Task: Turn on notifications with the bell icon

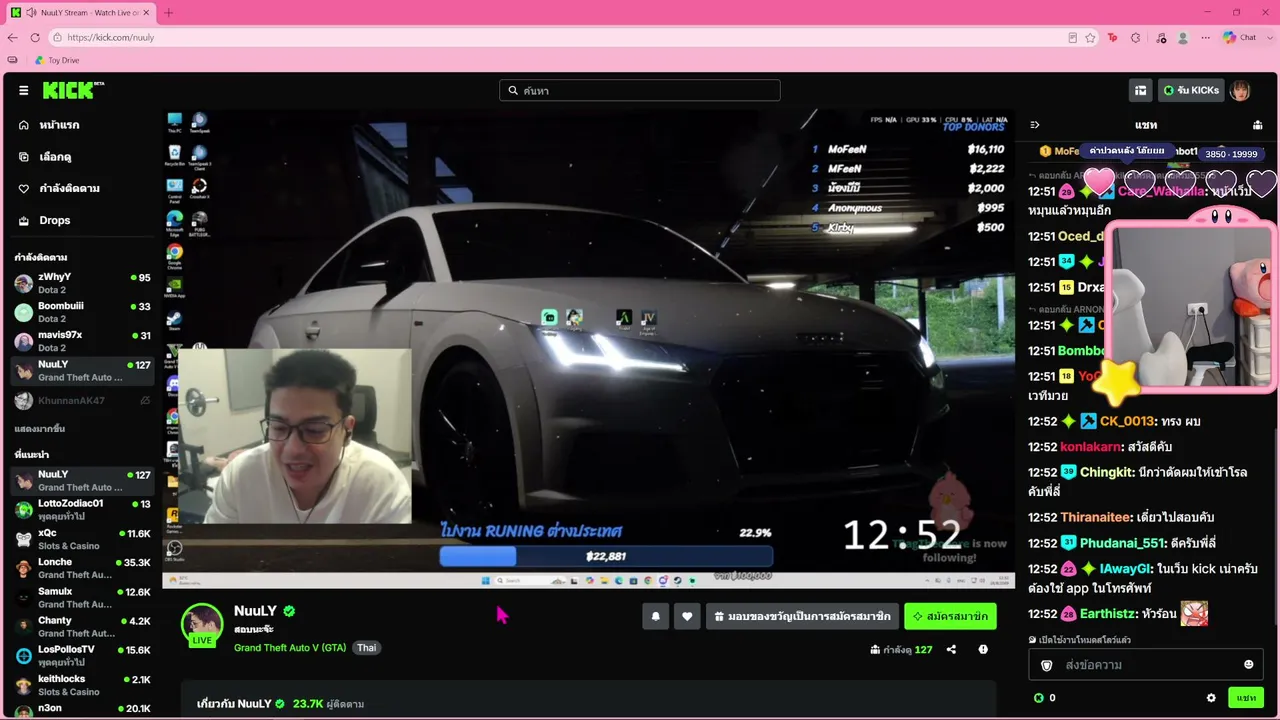Action: click(655, 617)
